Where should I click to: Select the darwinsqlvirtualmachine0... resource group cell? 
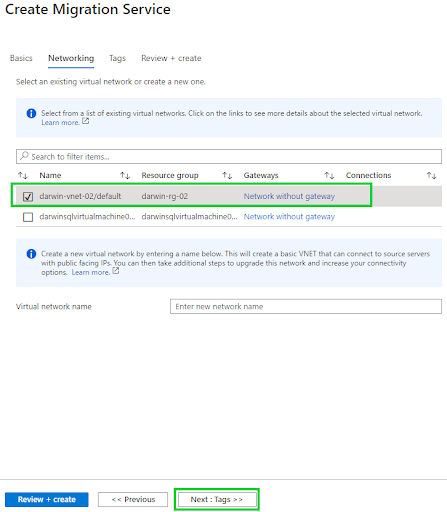click(x=189, y=217)
